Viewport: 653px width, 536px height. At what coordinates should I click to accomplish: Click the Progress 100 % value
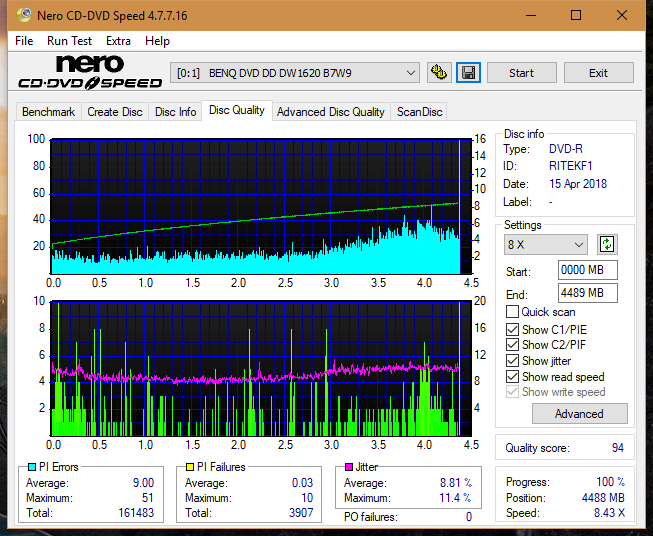click(x=611, y=482)
